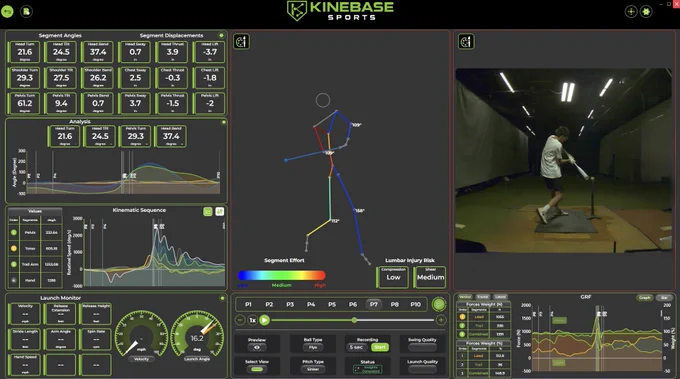This screenshot has width=680, height=379.
Task: Select phase P8
Action: click(x=395, y=304)
